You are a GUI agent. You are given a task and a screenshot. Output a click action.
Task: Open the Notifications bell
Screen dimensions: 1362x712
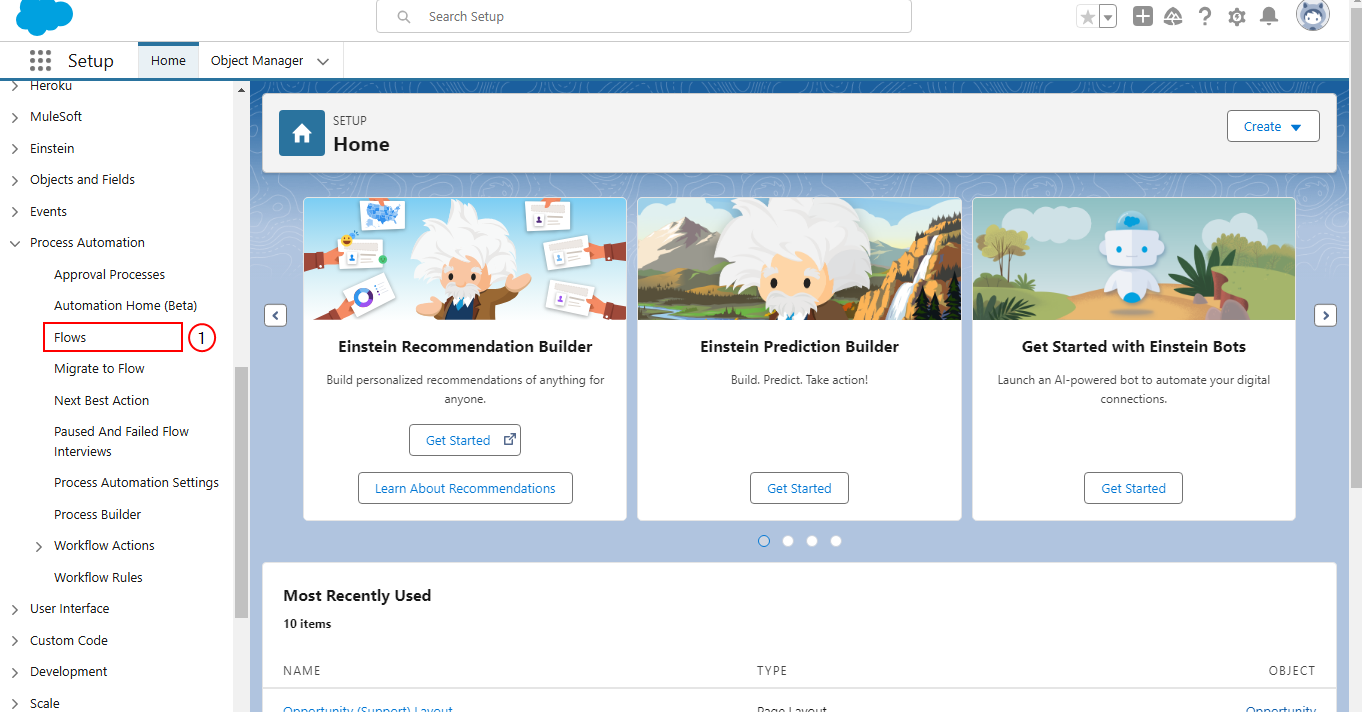tap(1269, 16)
